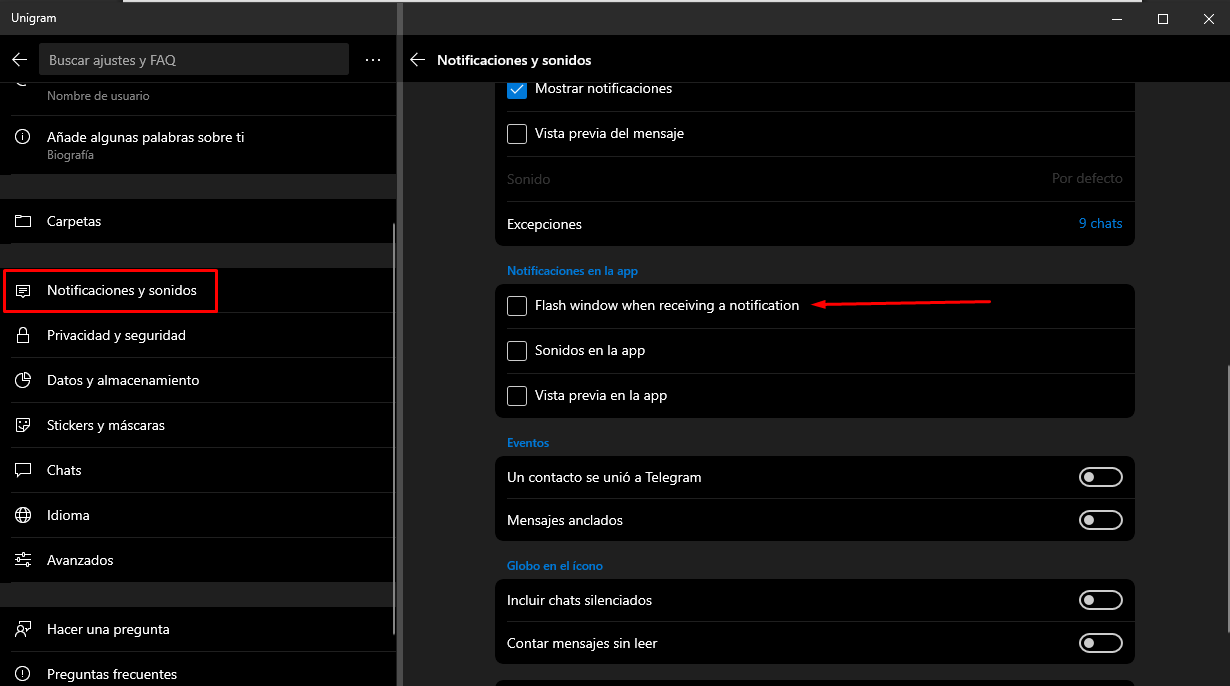Go back from Notificaciones y sonidos header
The height and width of the screenshot is (686, 1230).
click(418, 60)
